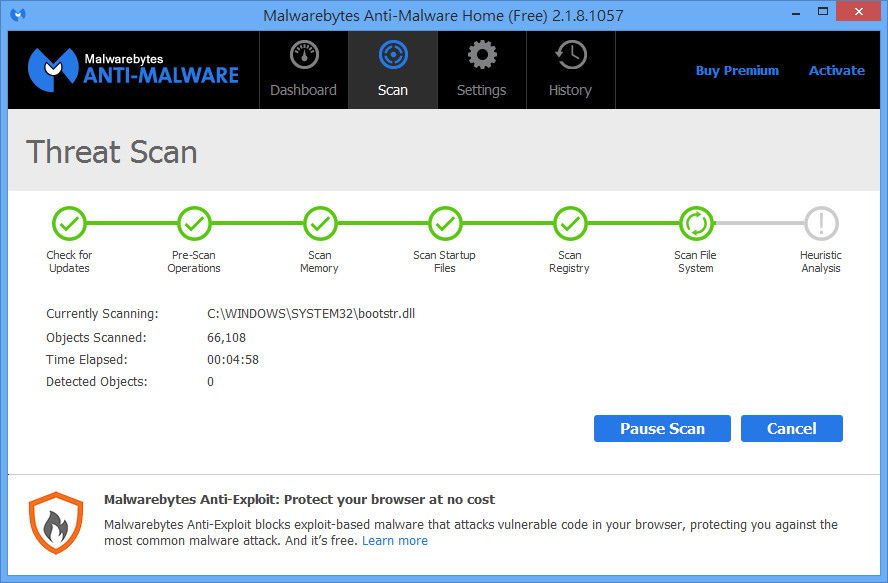Click the Scan Memory checkmark icon
888x583 pixels.
click(x=320, y=224)
